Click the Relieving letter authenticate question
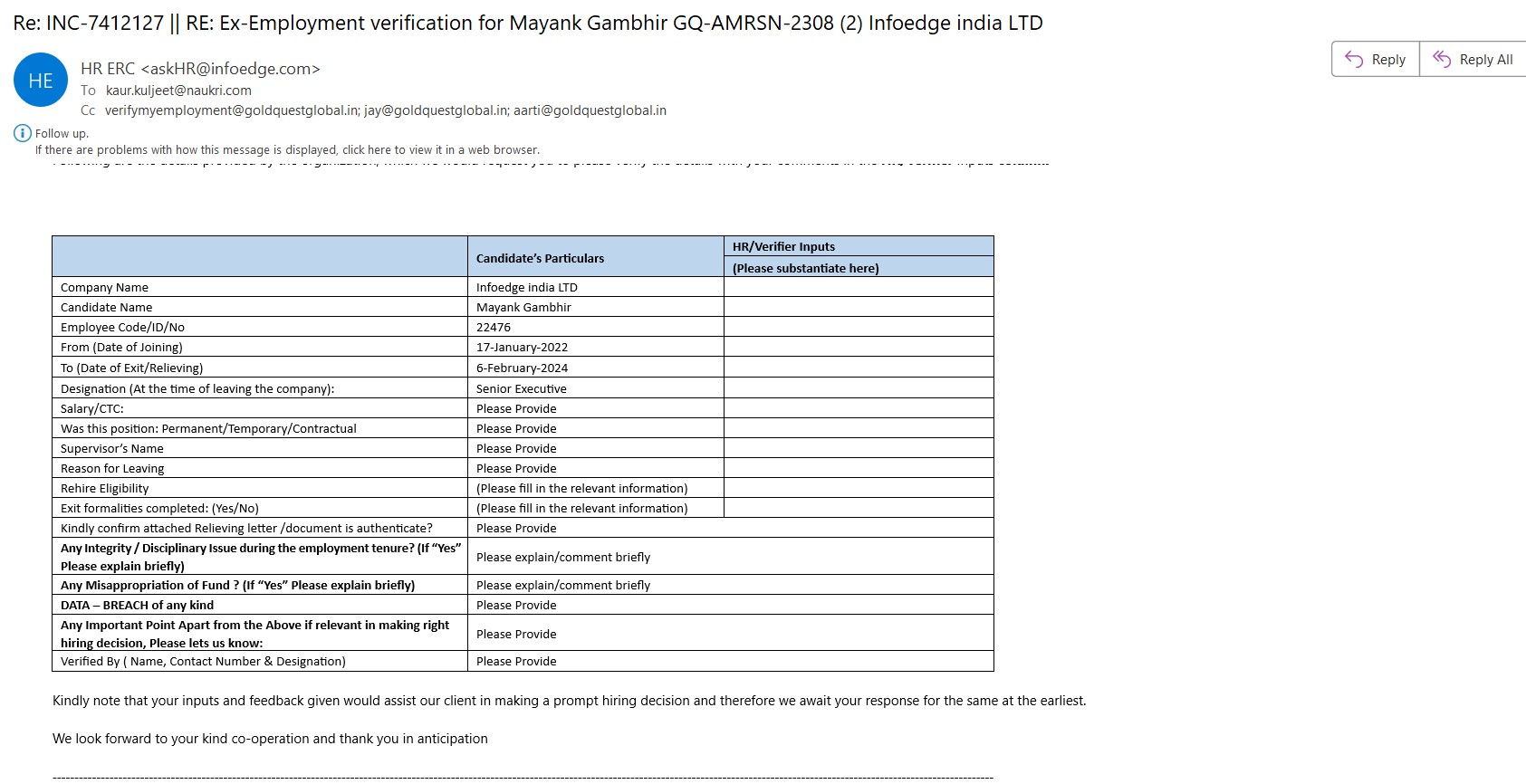The height and width of the screenshot is (784, 1526). coord(246,528)
